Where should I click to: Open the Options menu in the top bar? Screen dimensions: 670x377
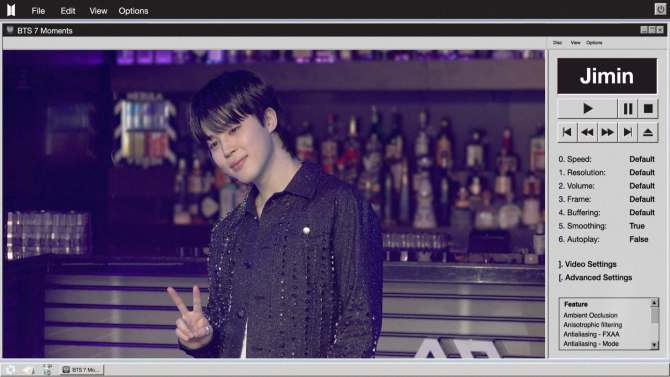[133, 11]
